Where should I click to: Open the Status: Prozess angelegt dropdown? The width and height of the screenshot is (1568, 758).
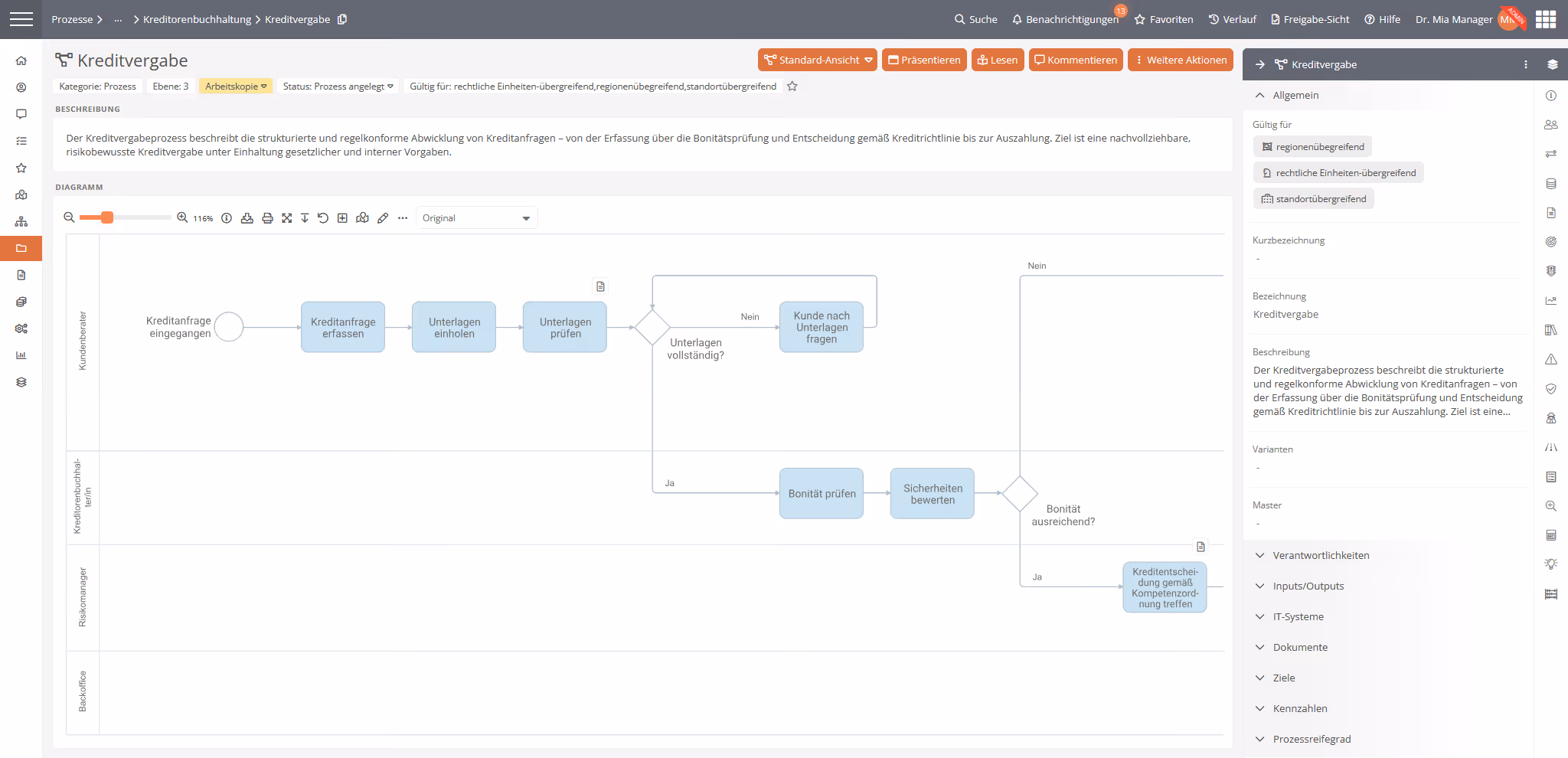click(x=338, y=87)
